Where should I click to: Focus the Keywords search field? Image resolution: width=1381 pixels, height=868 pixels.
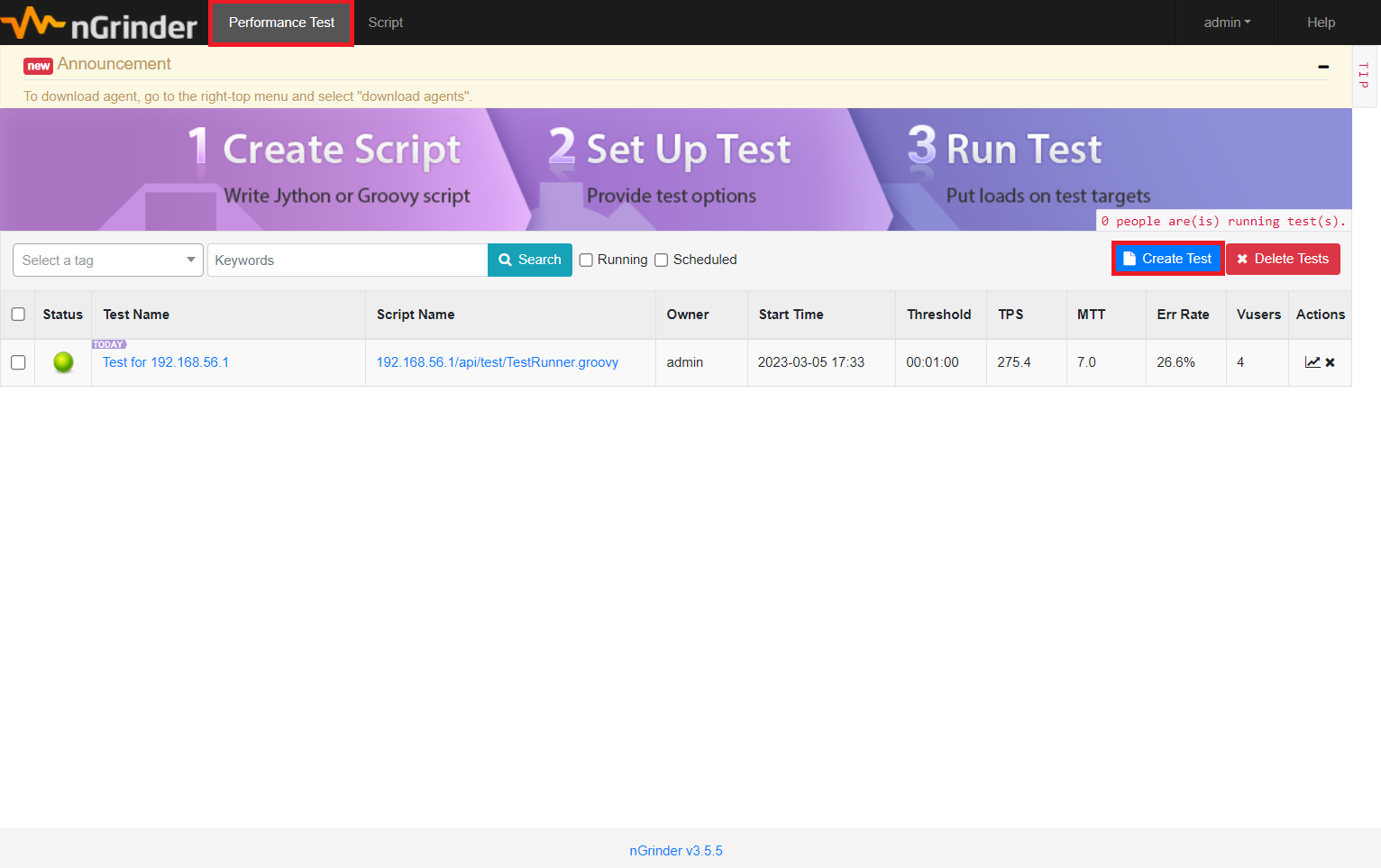point(348,260)
